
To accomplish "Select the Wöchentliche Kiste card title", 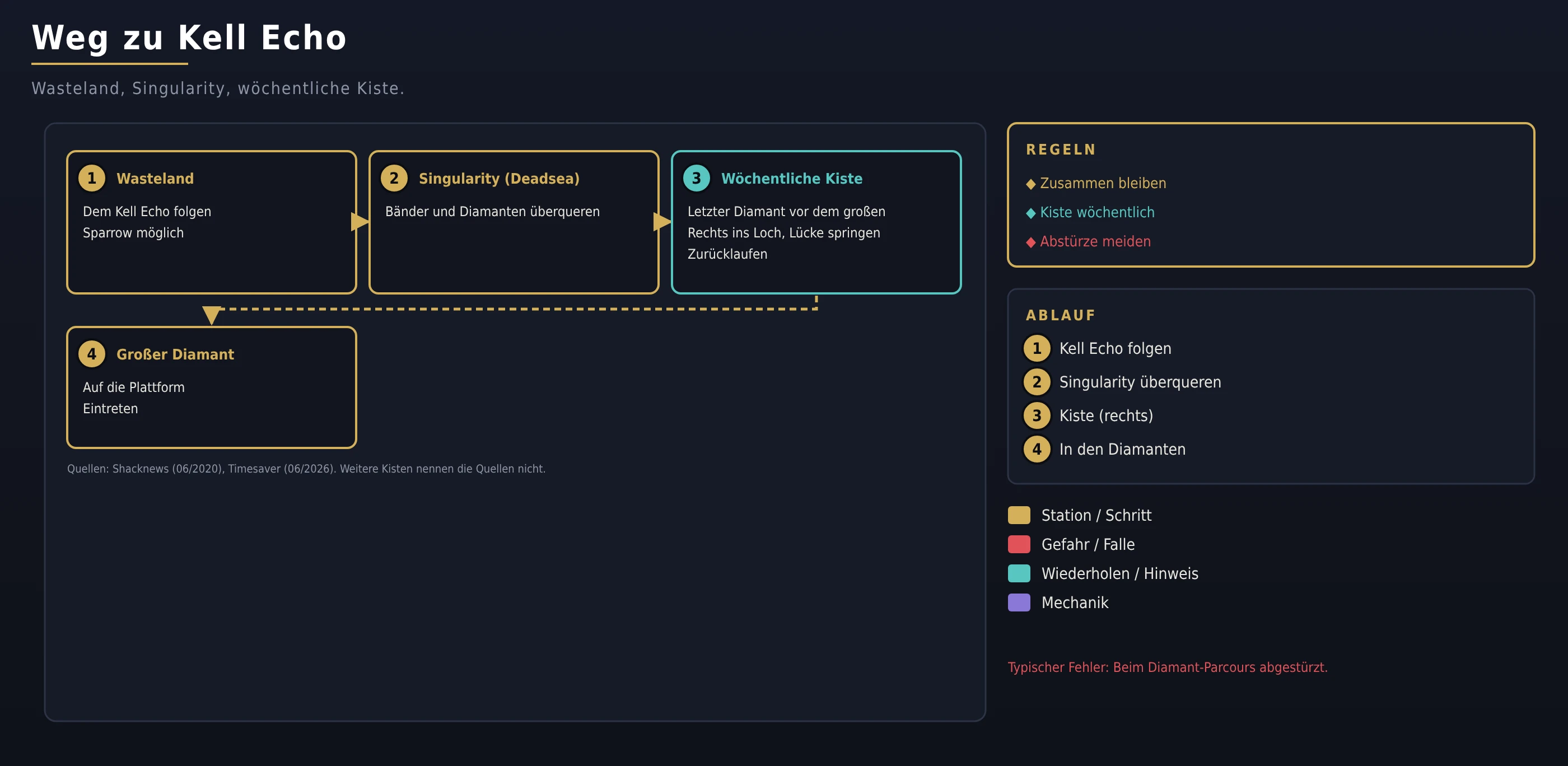I will pyautogui.click(x=792, y=178).
